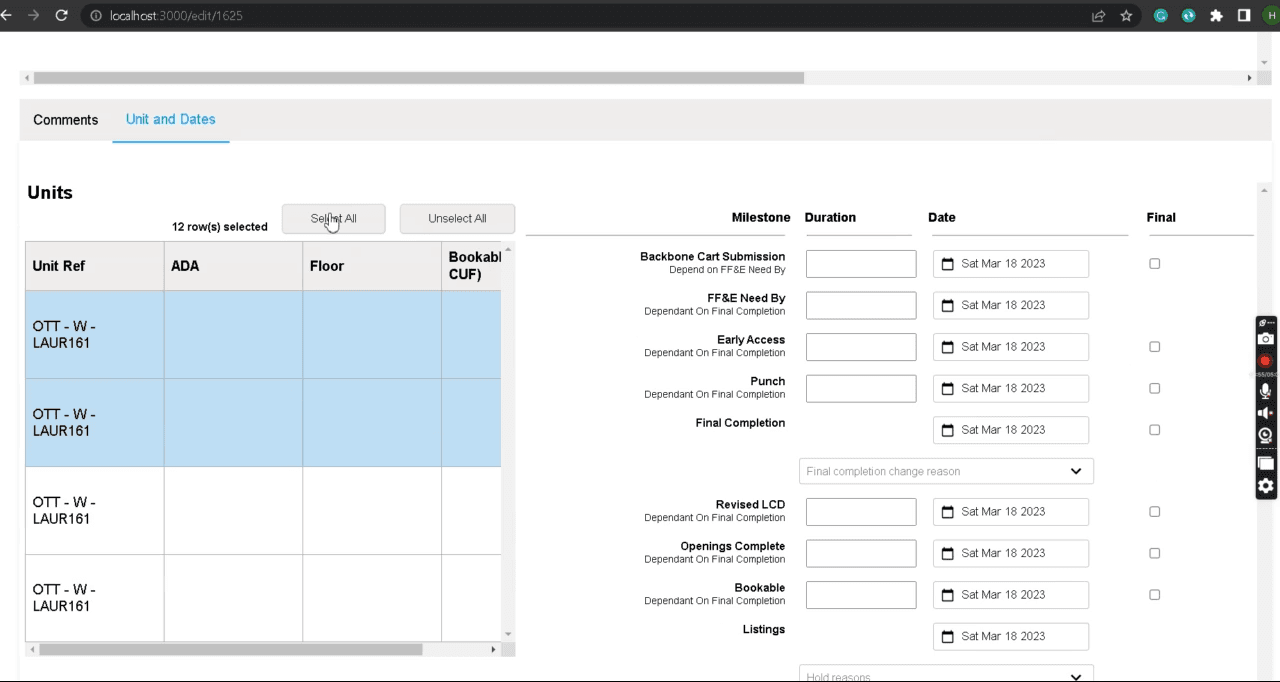This screenshot has height=682, width=1280.
Task: Click the Unselect All button
Action: point(457,219)
